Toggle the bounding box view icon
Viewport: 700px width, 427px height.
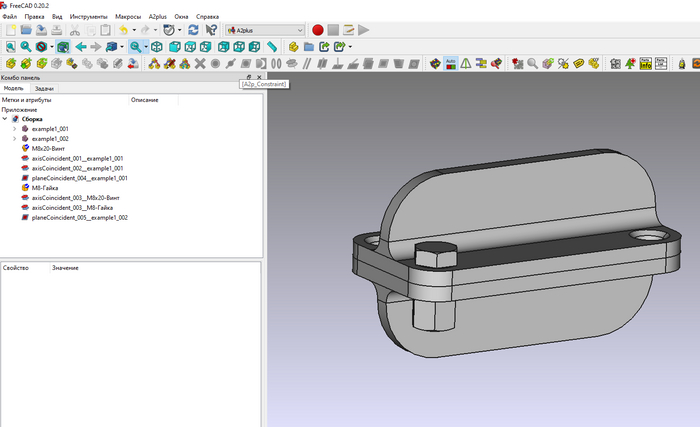[x=63, y=47]
